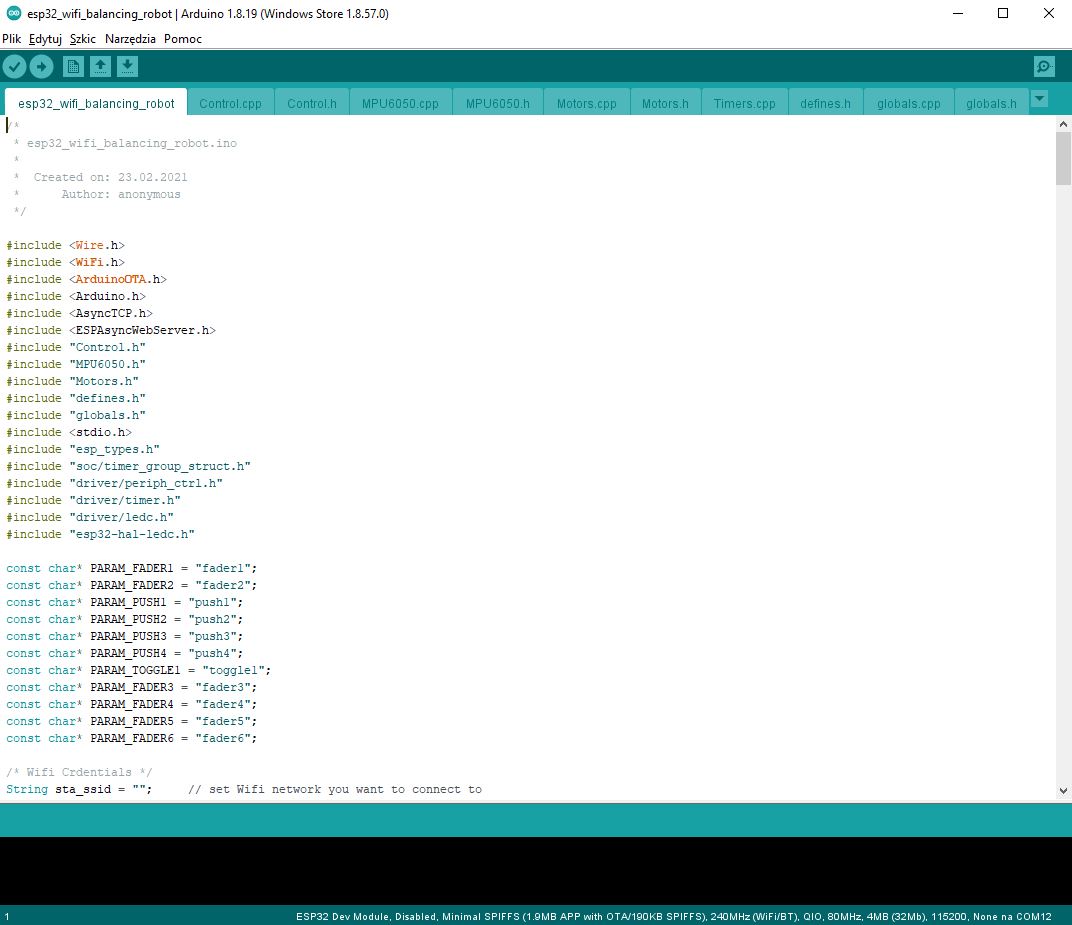1072x925 pixels.
Task: Click the line '#include <WiFi.h>'
Action: coord(66,263)
